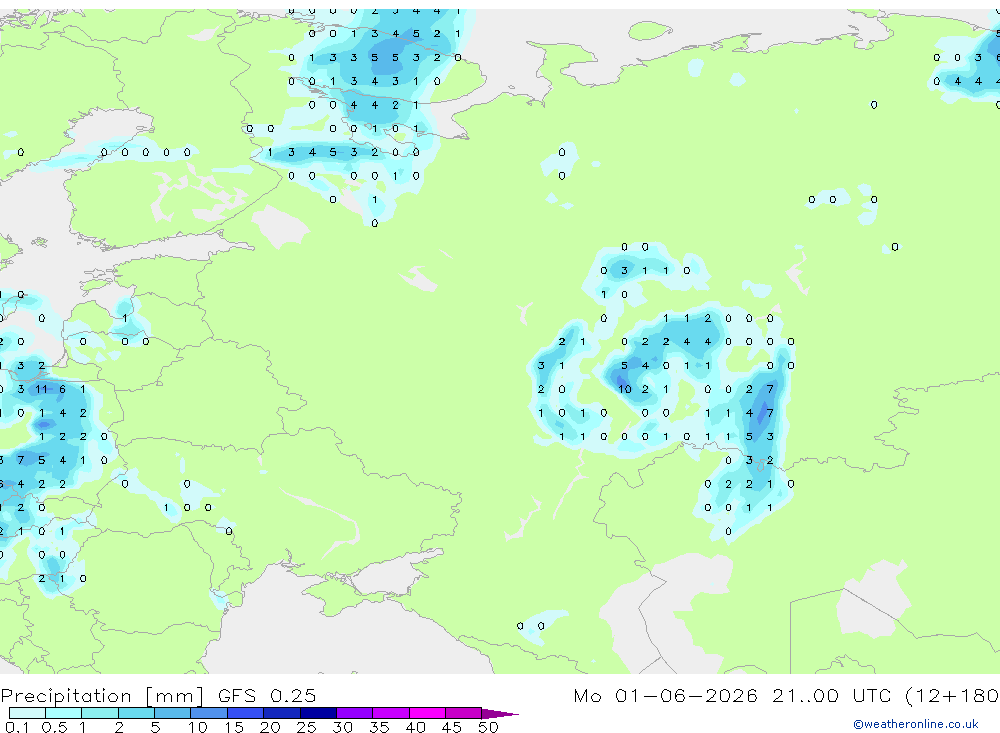Click the 0.1–0.5 mm legend swatch

[x=27, y=713]
